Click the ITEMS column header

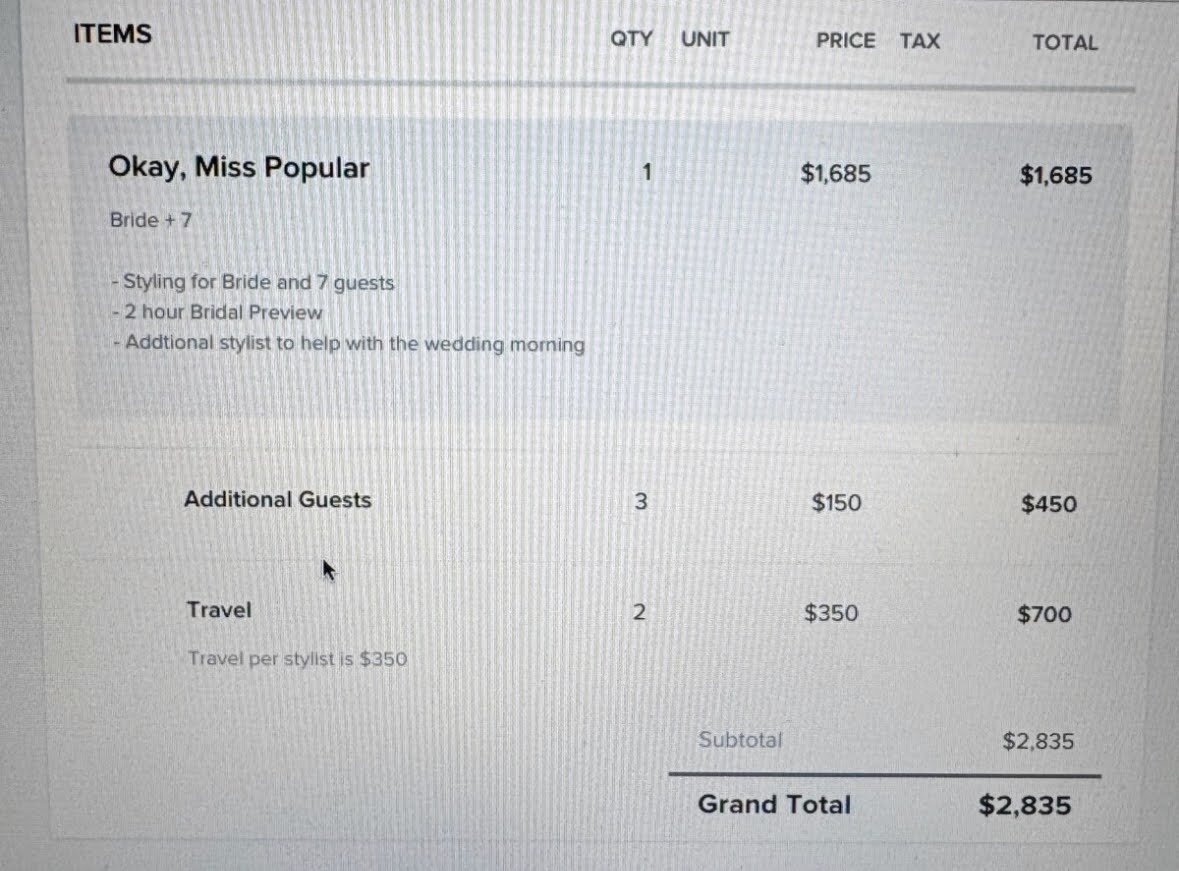(x=113, y=34)
